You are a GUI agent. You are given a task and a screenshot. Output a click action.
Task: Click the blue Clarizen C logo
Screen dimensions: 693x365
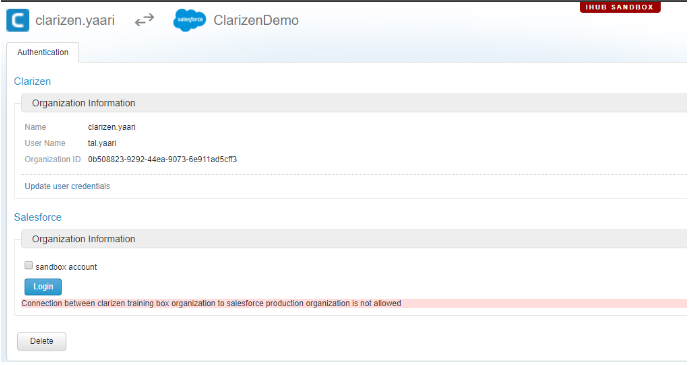tap(18, 20)
